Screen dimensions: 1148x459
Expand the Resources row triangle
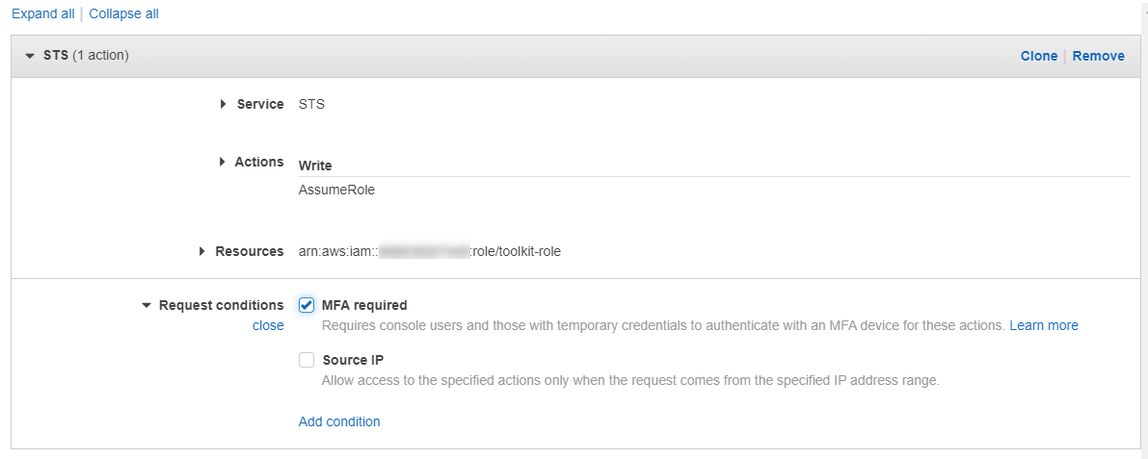pos(203,251)
